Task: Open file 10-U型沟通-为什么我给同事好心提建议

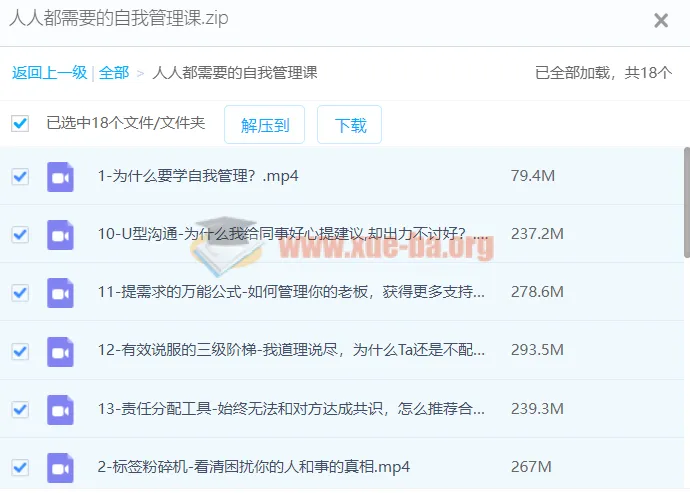Action: pos(293,234)
